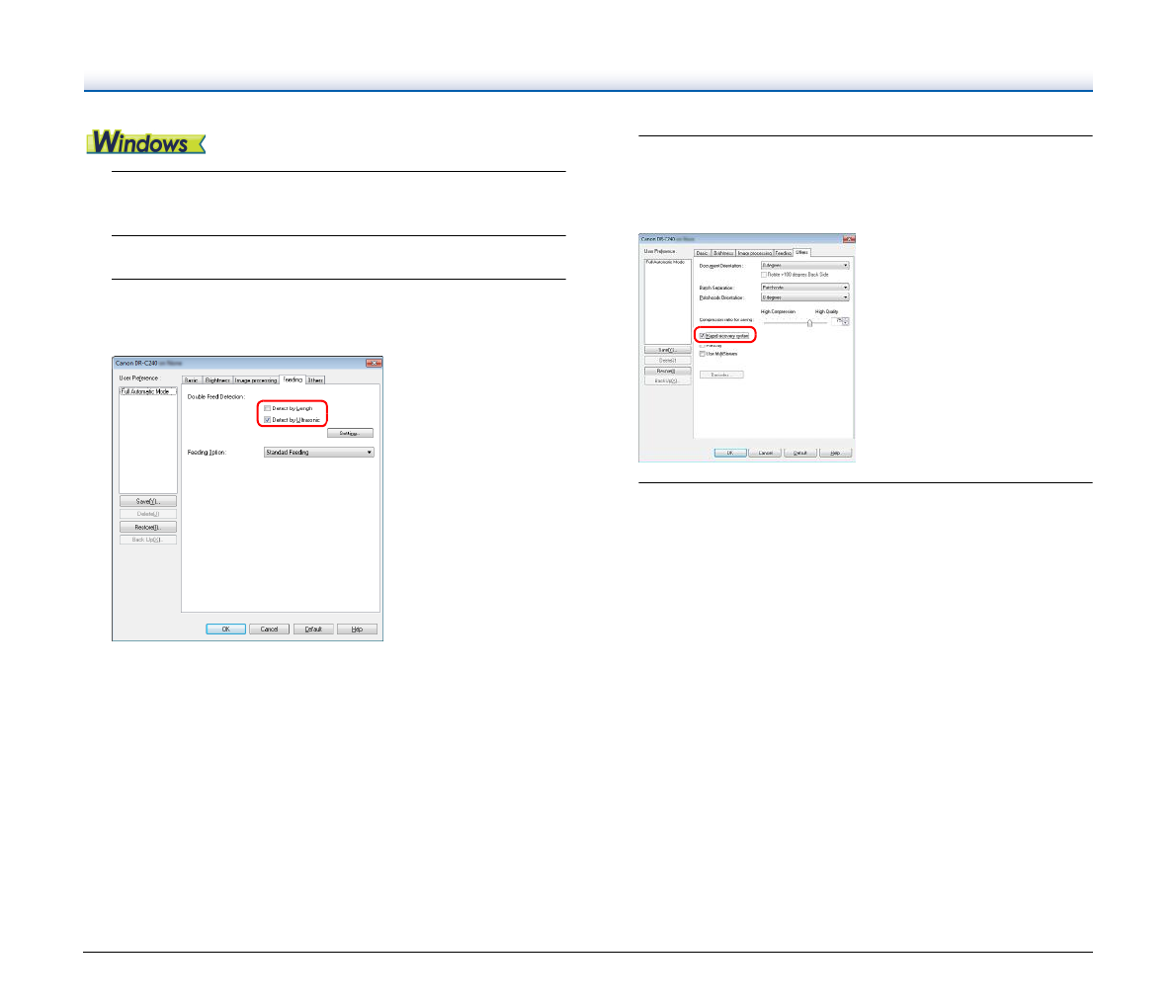Screen dimensions: 1176x1008
Task: Open the Brightness tab in Feeding dialog
Action: [217, 380]
